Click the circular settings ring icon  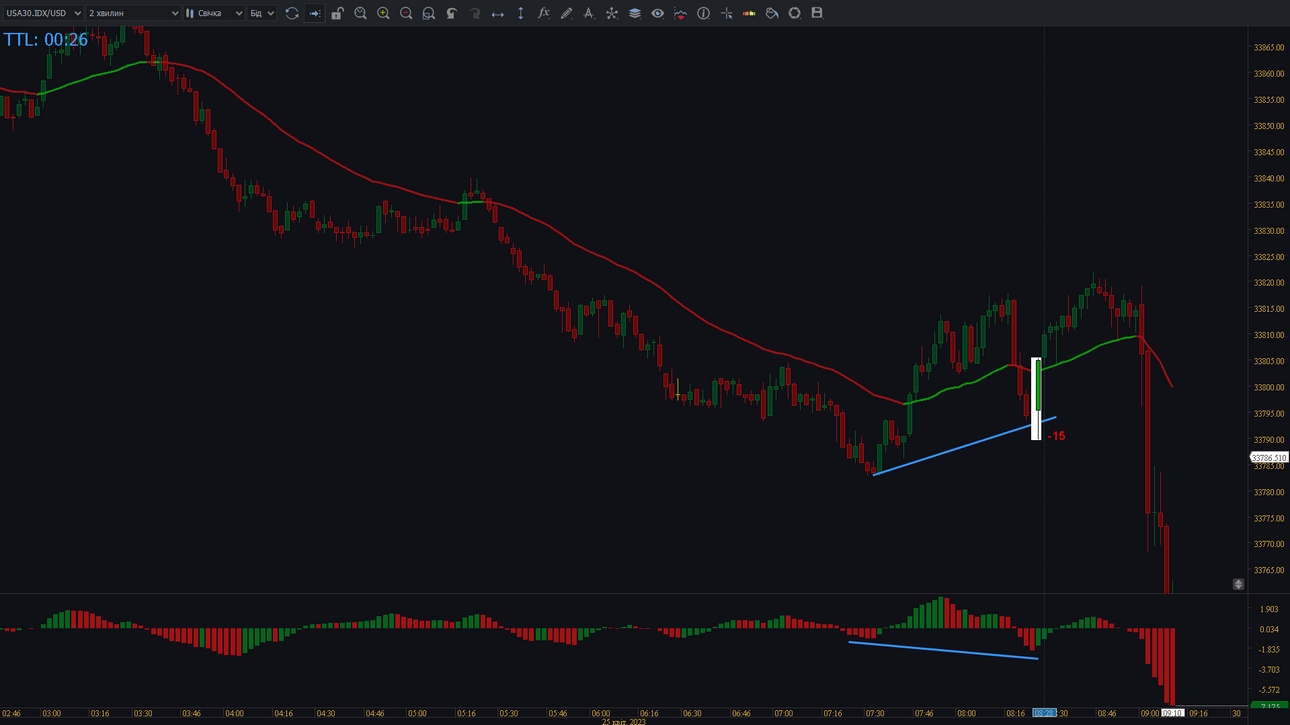795,13
